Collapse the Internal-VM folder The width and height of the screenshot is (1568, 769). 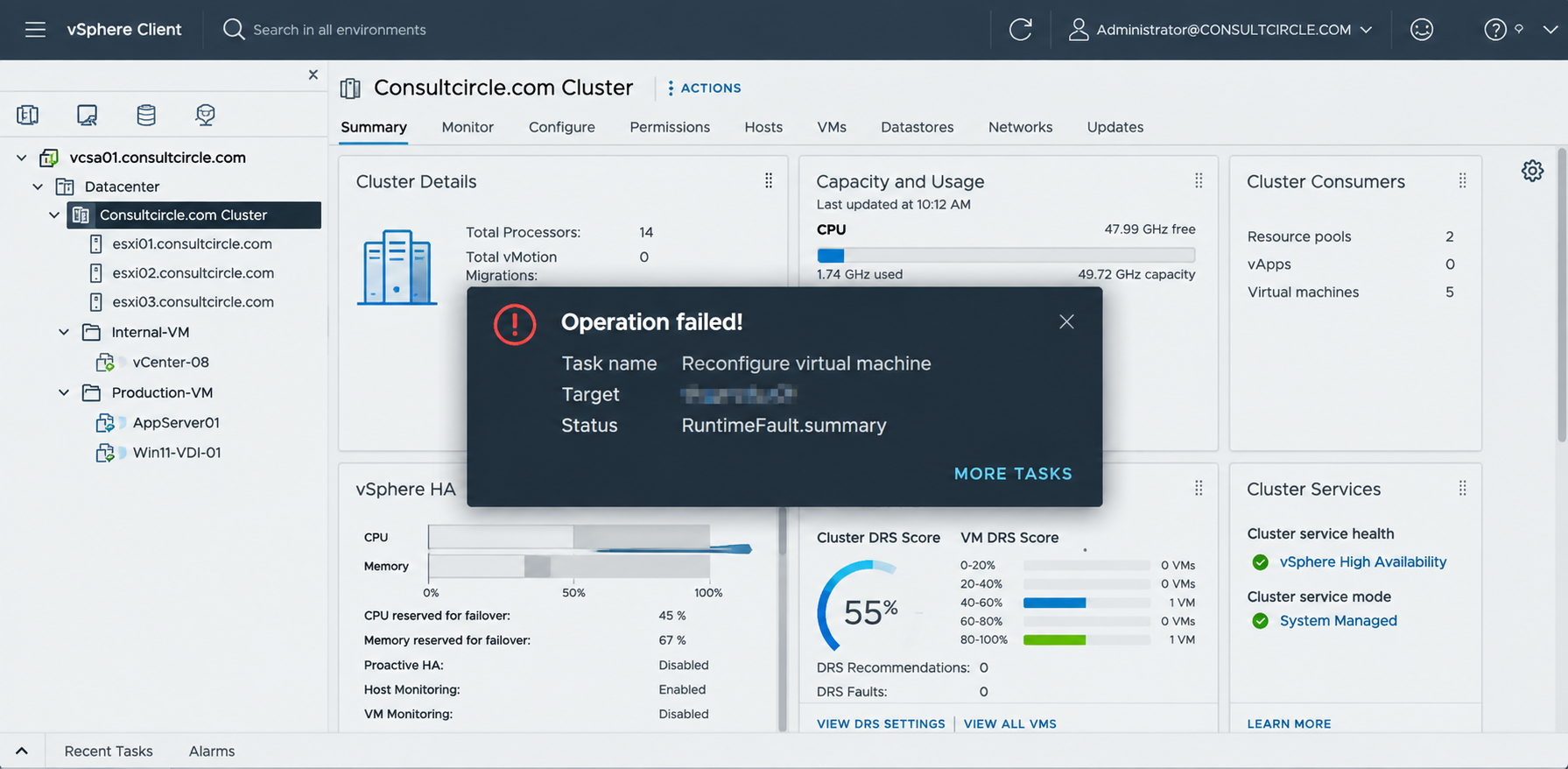click(64, 332)
